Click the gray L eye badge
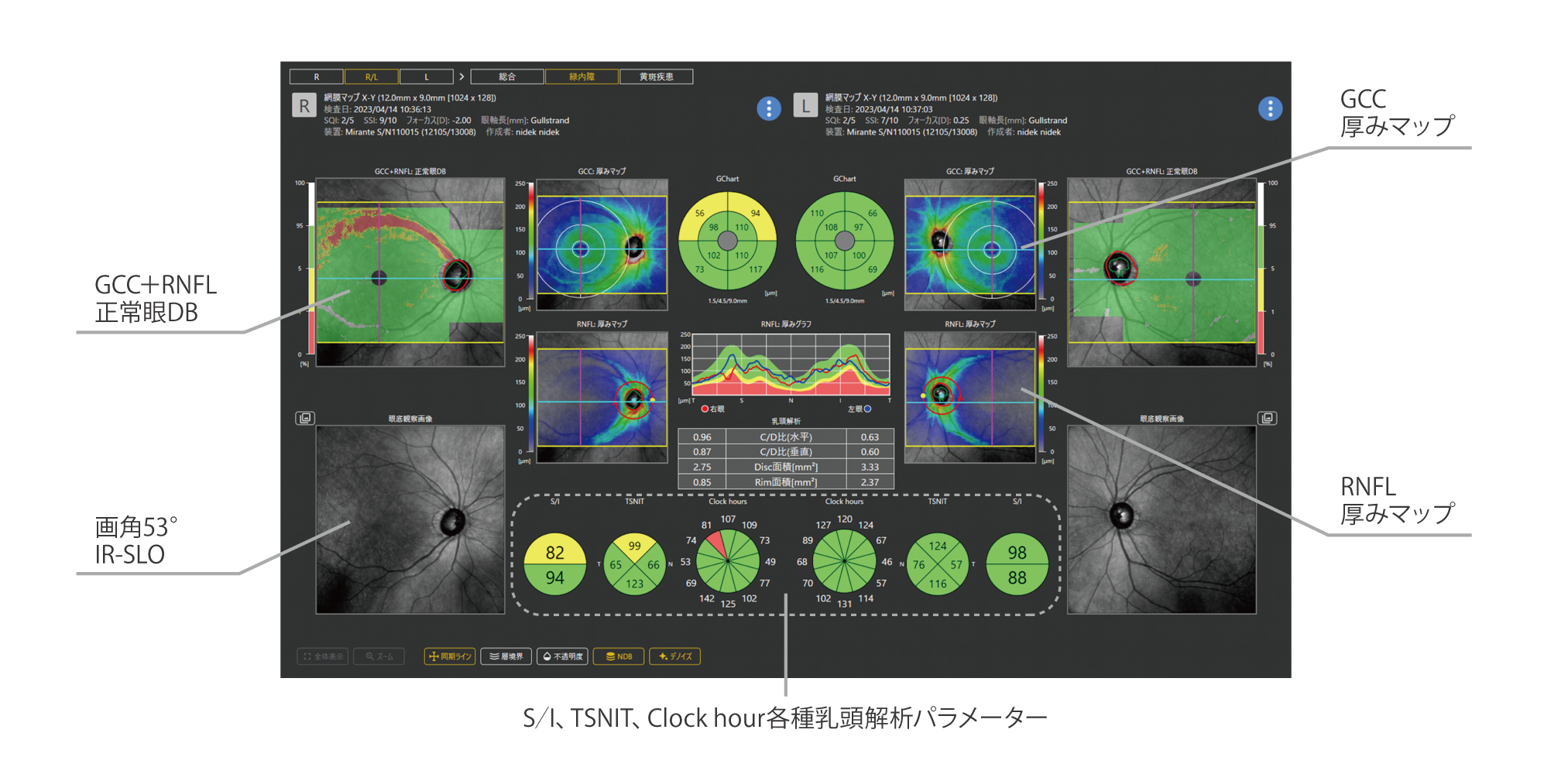The height and width of the screenshot is (781, 1568). [805, 106]
